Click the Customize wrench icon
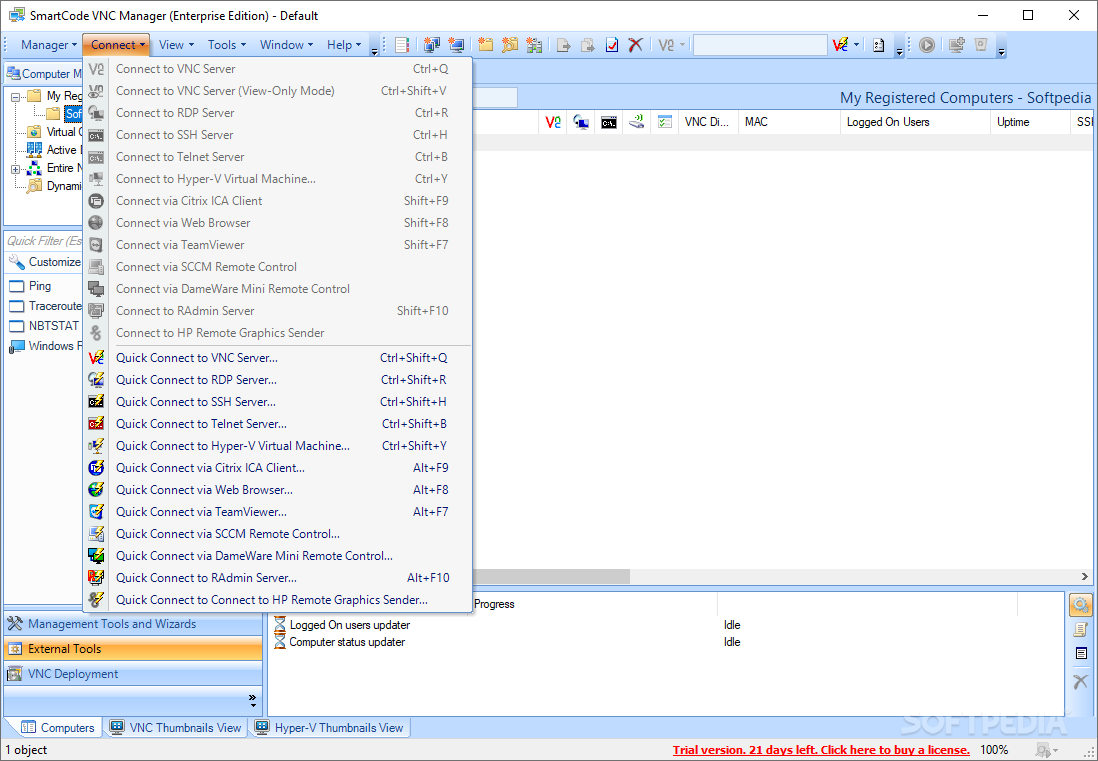 [16, 262]
